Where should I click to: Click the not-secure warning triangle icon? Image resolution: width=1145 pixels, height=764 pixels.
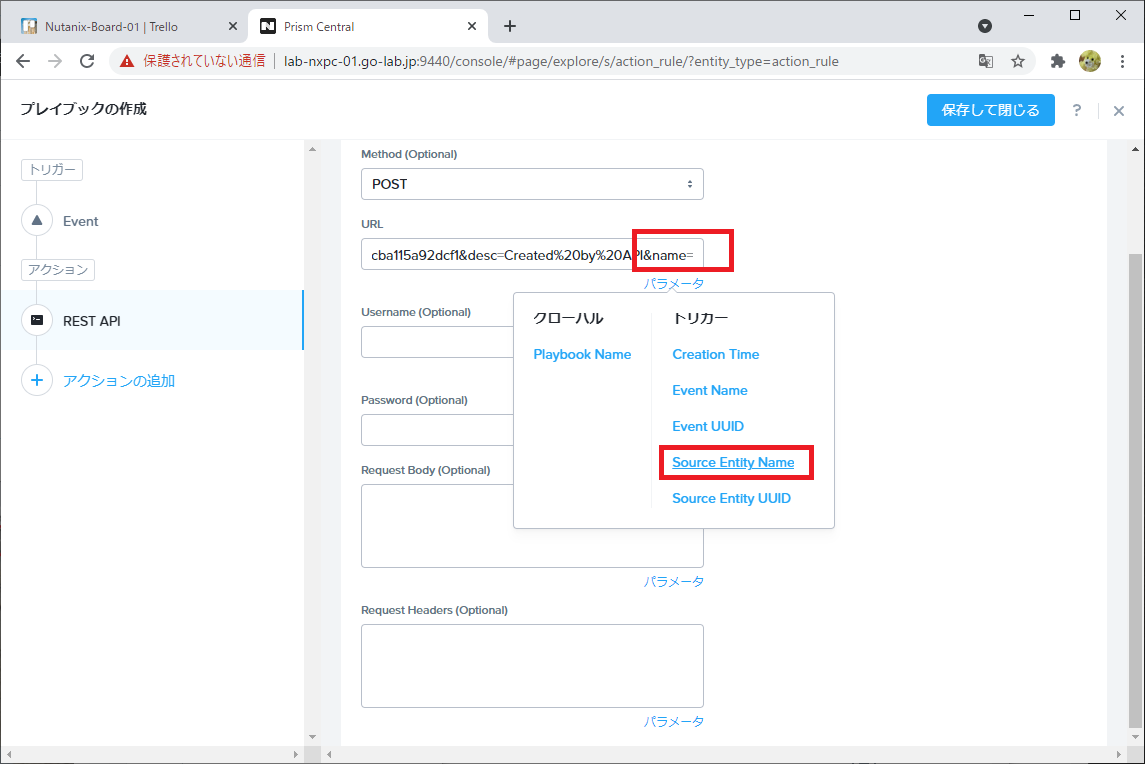[x=127, y=61]
